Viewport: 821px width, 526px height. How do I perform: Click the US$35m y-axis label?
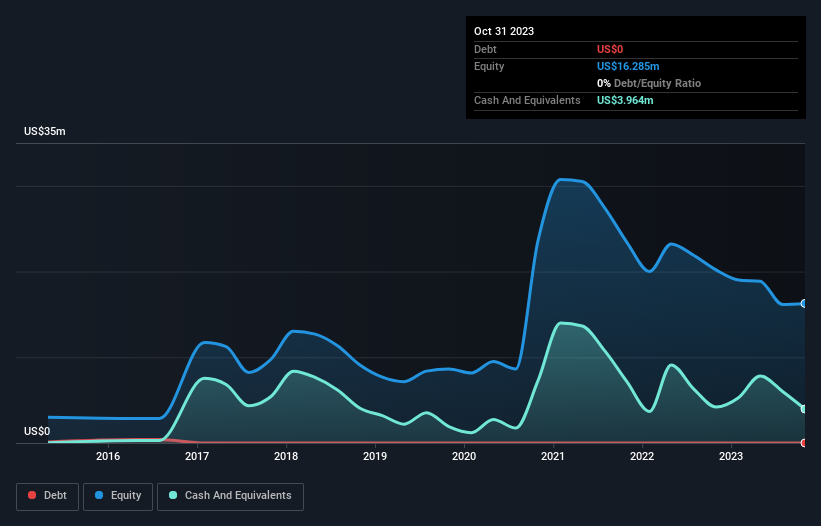coord(45,131)
